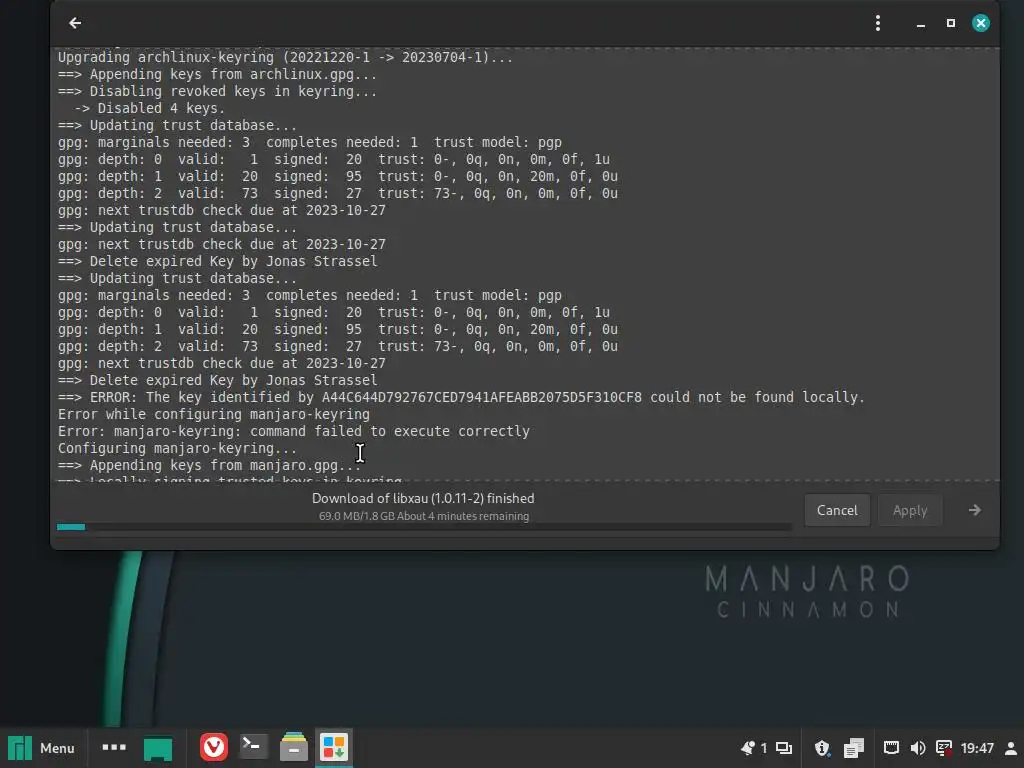Click 'Download of libxau (1.0.11-2) finished' status
Image resolution: width=1024 pixels, height=768 pixels.
pyautogui.click(x=423, y=498)
